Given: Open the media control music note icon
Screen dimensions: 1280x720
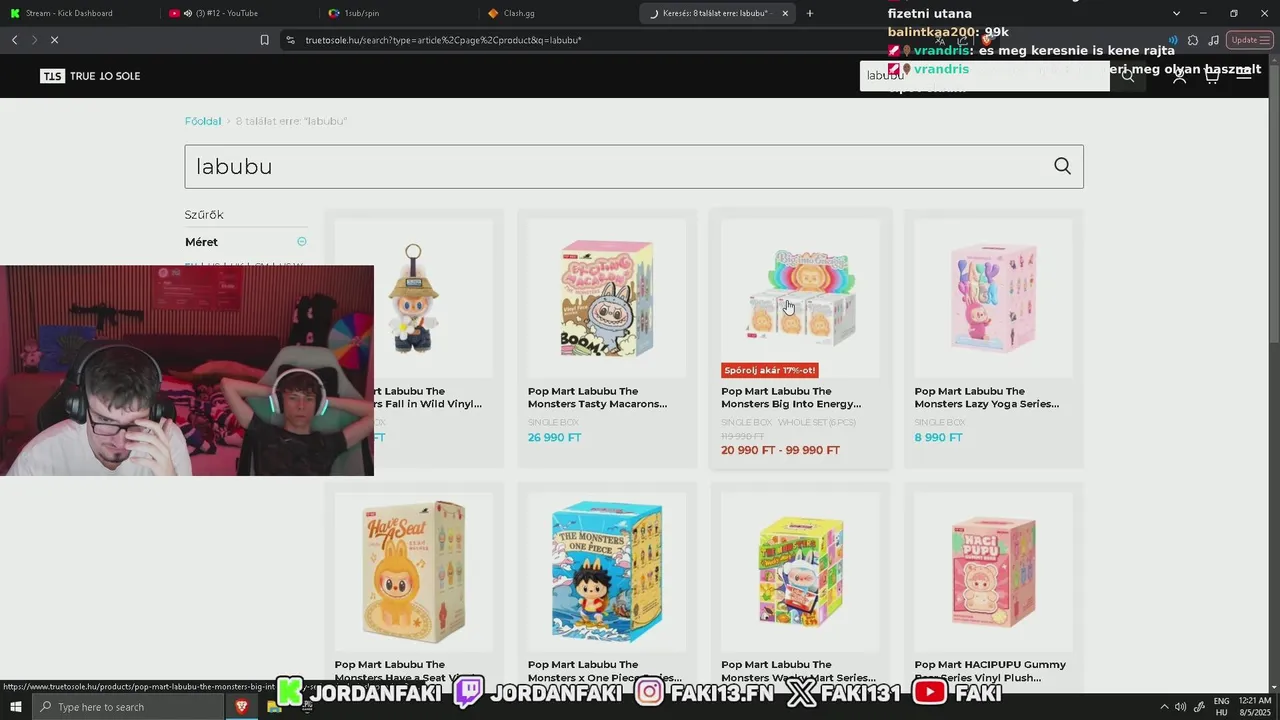Looking at the screenshot, I should pyautogui.click(x=1213, y=40).
